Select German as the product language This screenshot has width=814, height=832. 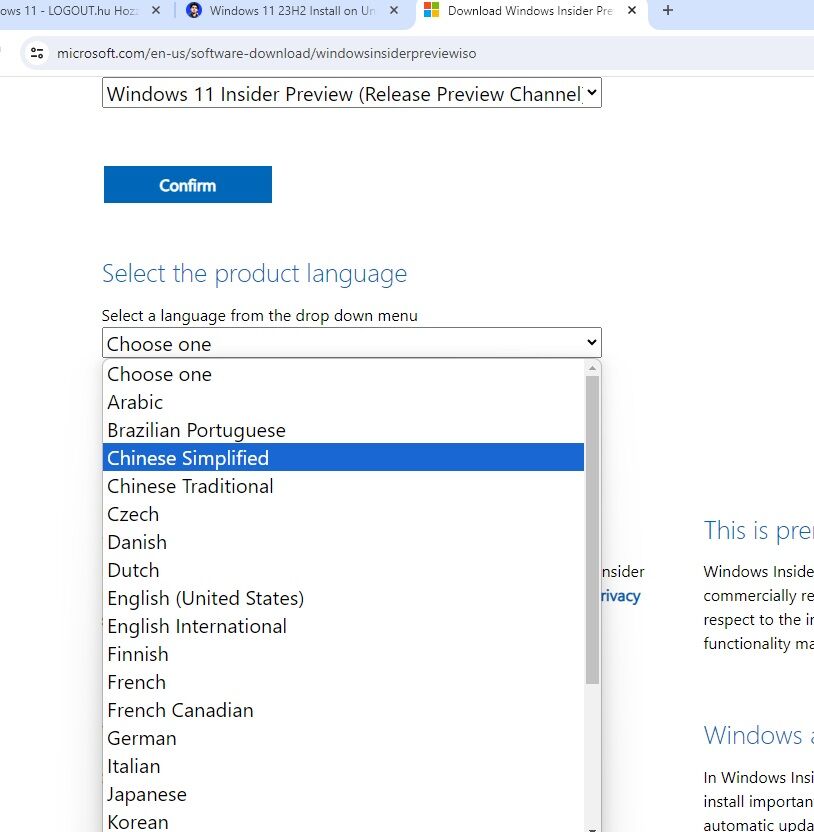pyautogui.click(x=142, y=738)
